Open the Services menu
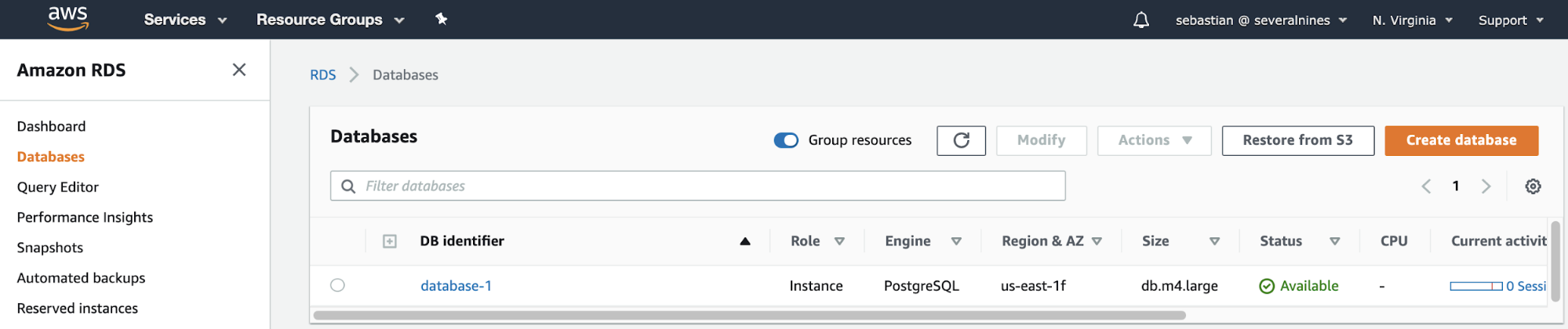Image resolution: width=1568 pixels, height=329 pixels. [x=185, y=20]
